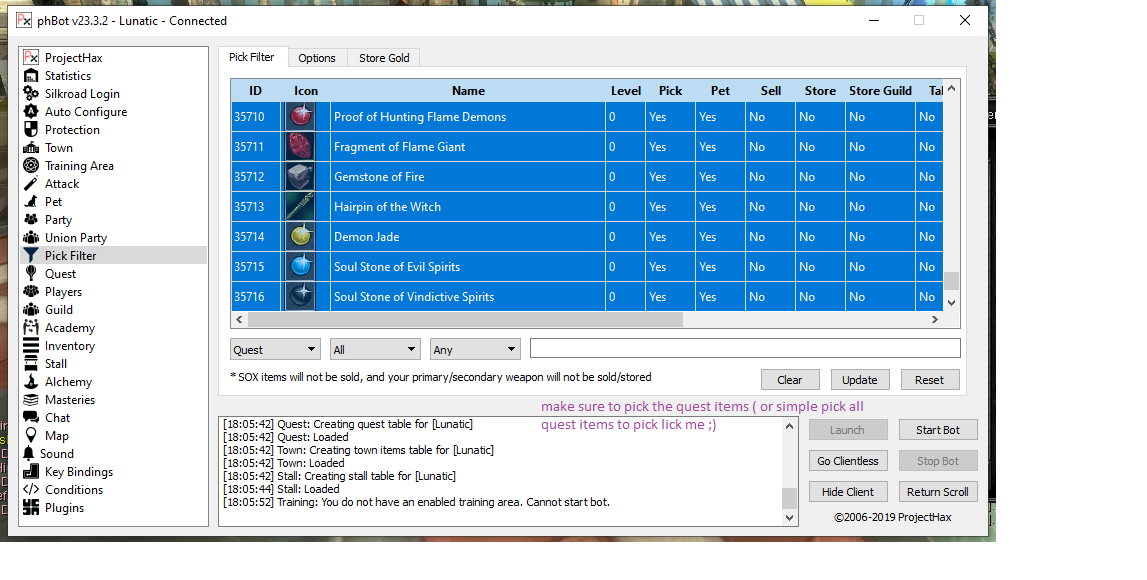The width and height of the screenshot is (1147, 580).
Task: Switch to the Store Gold tab
Action: 384,58
